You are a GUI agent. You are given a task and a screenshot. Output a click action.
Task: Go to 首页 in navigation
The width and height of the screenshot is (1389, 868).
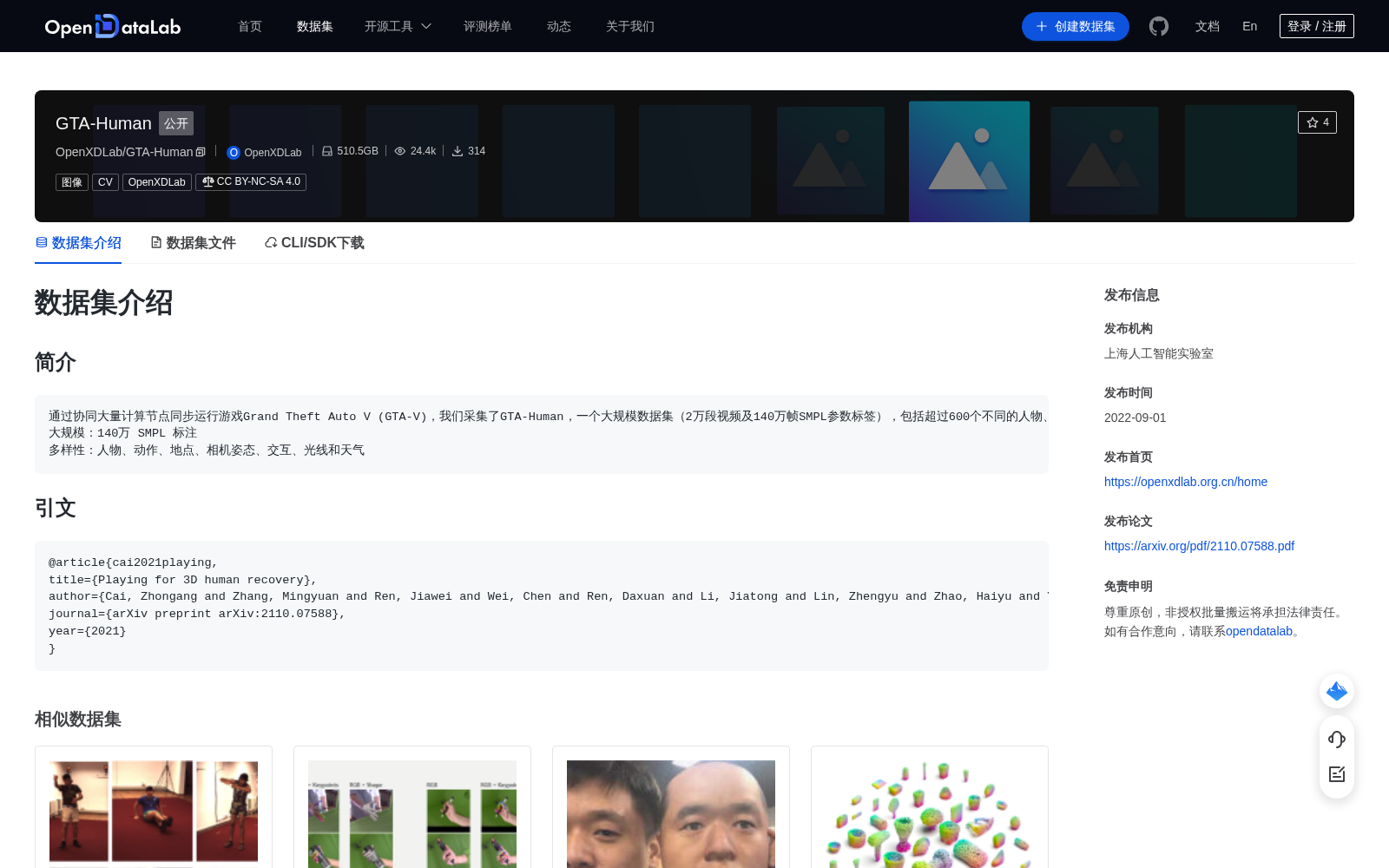(x=250, y=26)
